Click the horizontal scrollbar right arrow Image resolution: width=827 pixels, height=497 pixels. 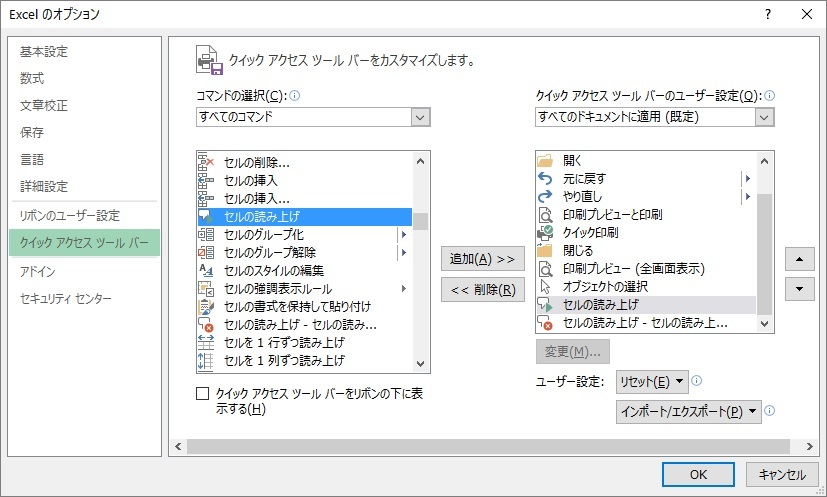coord(809,446)
